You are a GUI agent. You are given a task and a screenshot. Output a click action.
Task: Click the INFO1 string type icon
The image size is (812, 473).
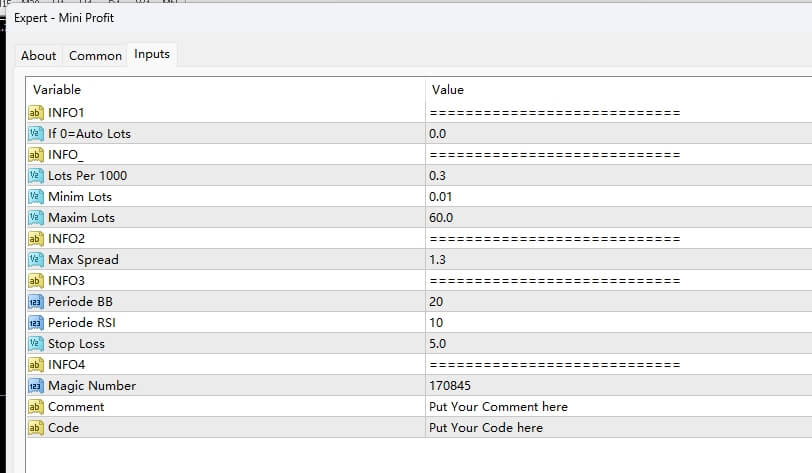pyautogui.click(x=35, y=112)
